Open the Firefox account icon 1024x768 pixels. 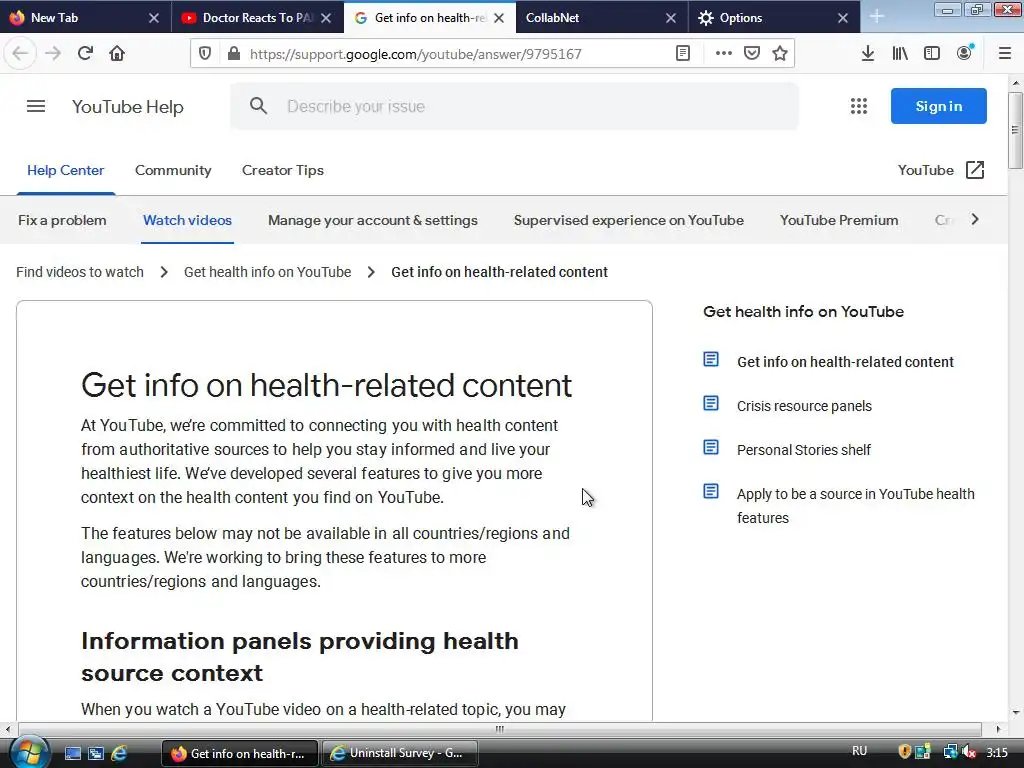965,54
